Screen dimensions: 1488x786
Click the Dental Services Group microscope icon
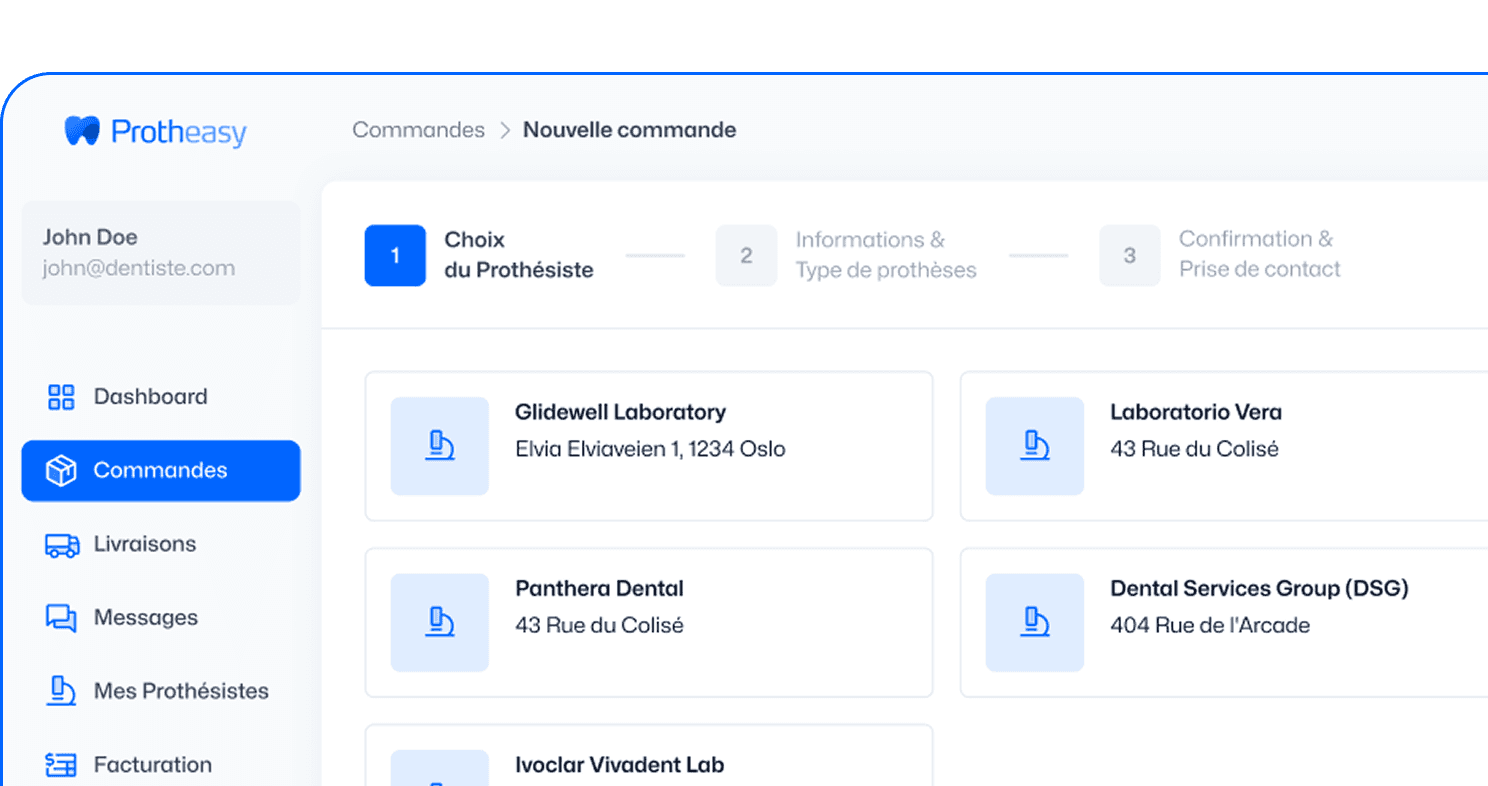[x=1034, y=622]
